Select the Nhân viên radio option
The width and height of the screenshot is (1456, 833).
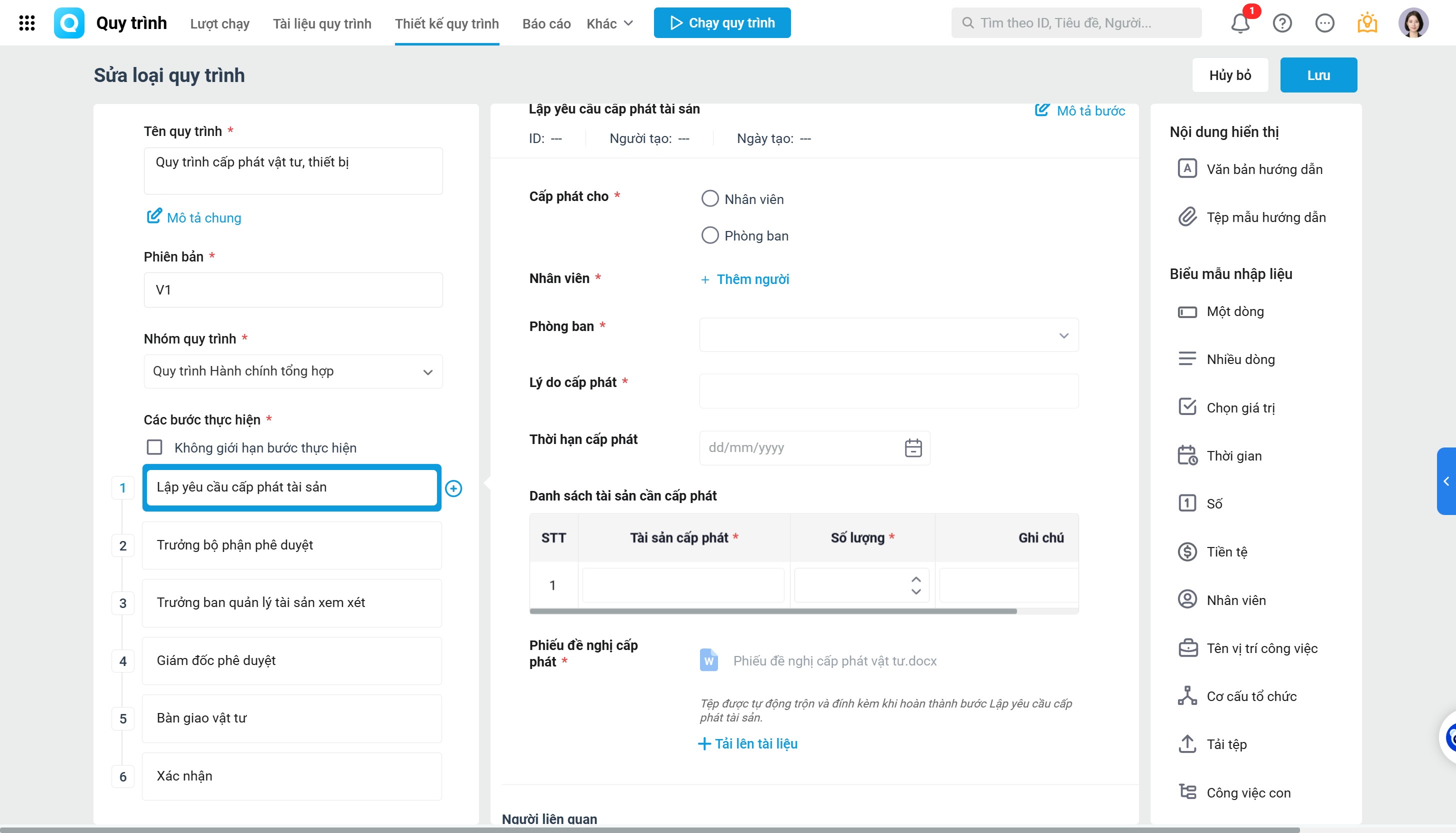(710, 198)
